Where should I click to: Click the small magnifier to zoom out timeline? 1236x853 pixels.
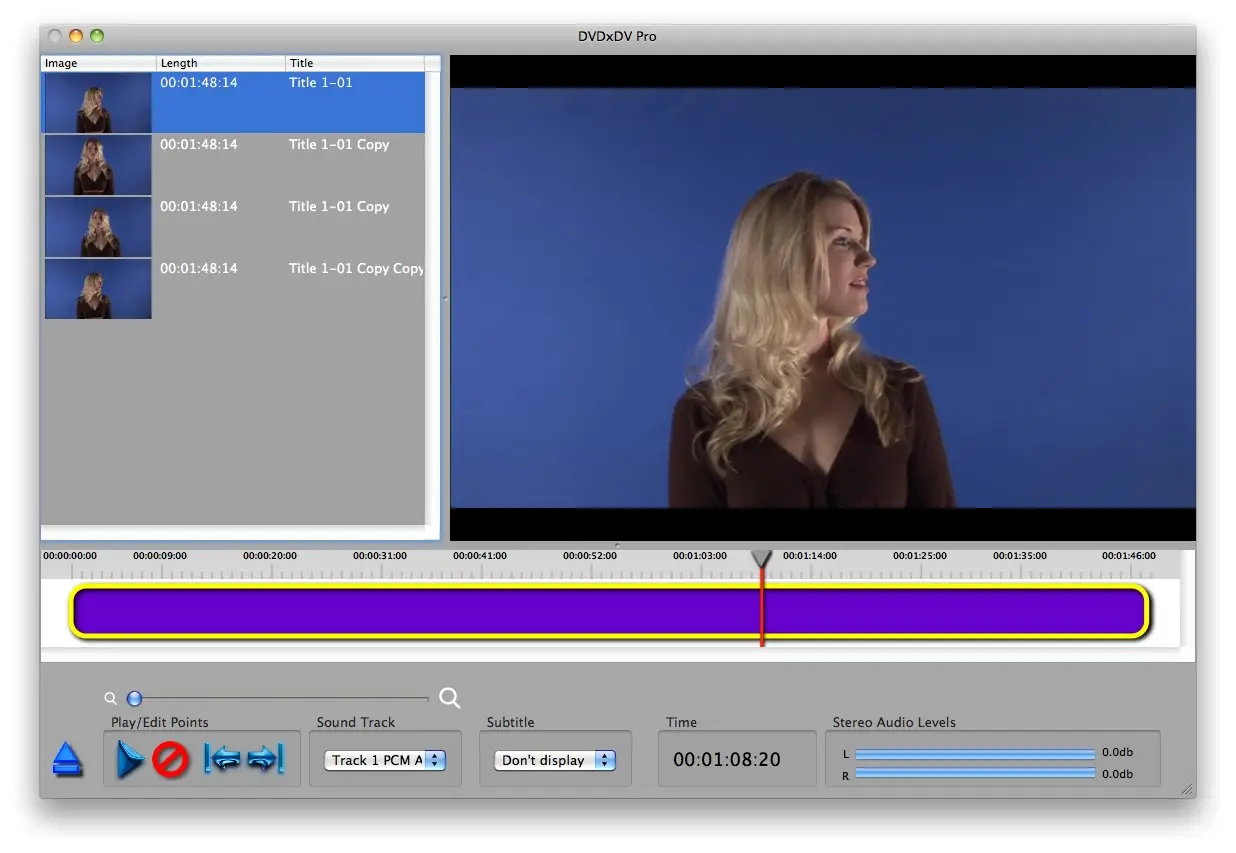pyautogui.click(x=110, y=699)
